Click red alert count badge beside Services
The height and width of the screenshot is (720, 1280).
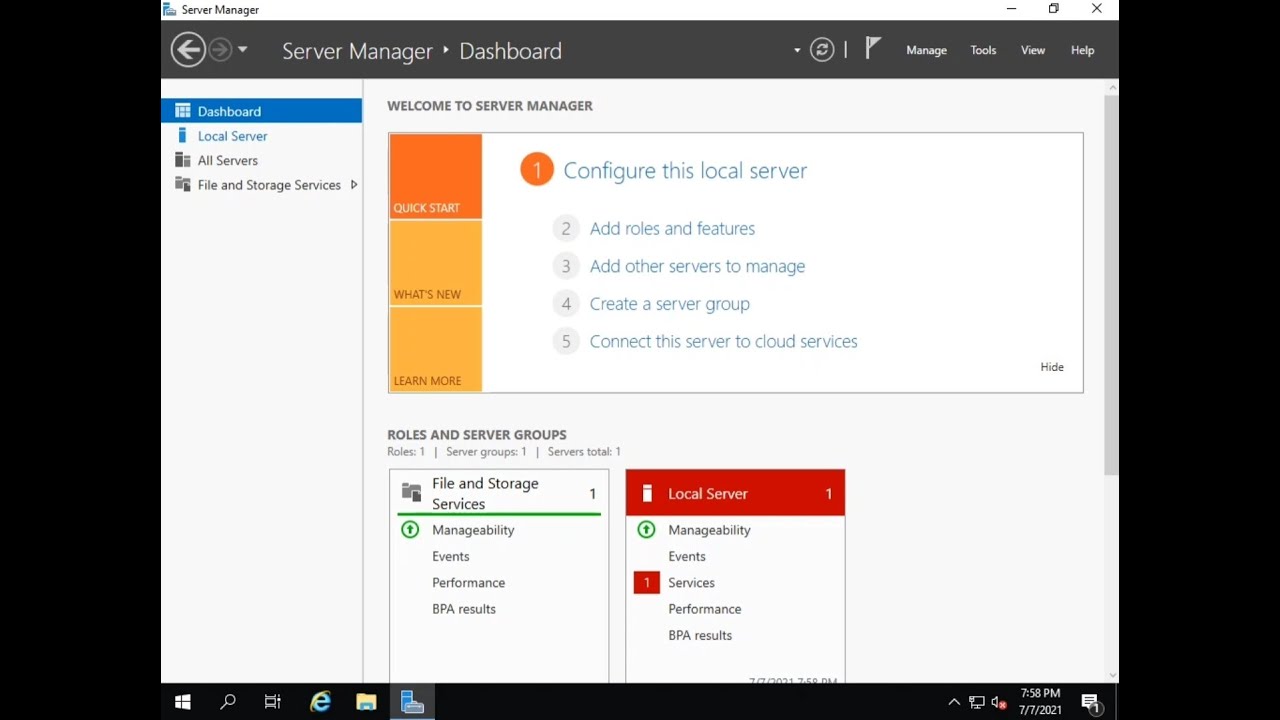(x=647, y=583)
